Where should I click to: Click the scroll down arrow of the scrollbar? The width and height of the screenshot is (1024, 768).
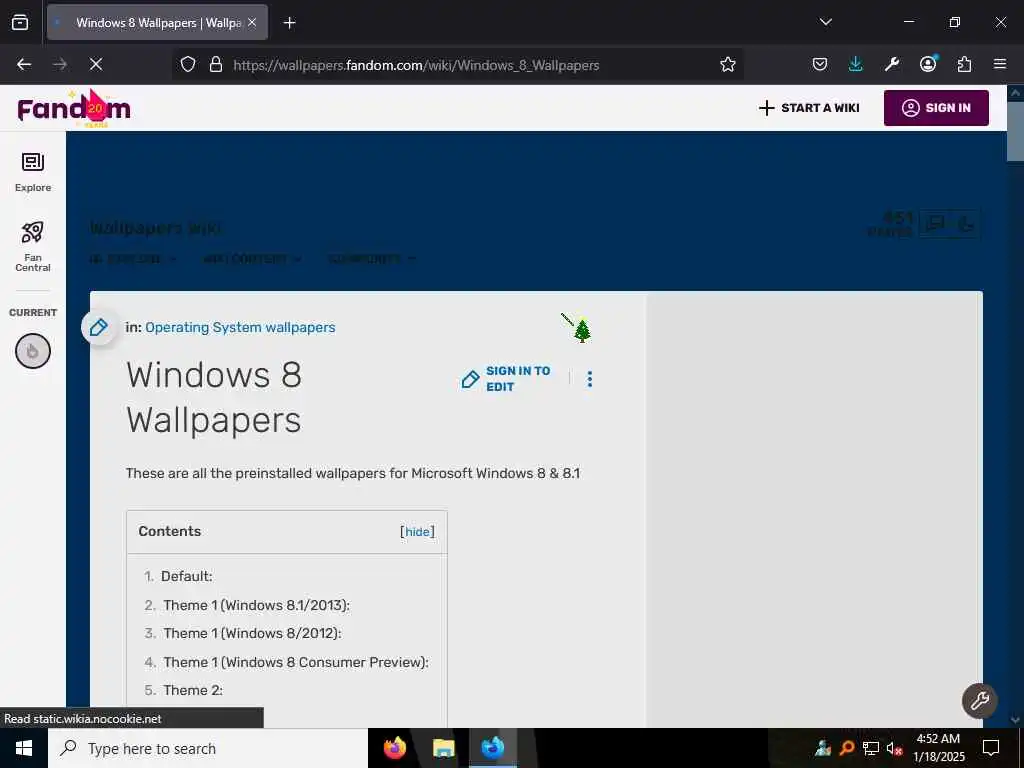[x=1015, y=720]
